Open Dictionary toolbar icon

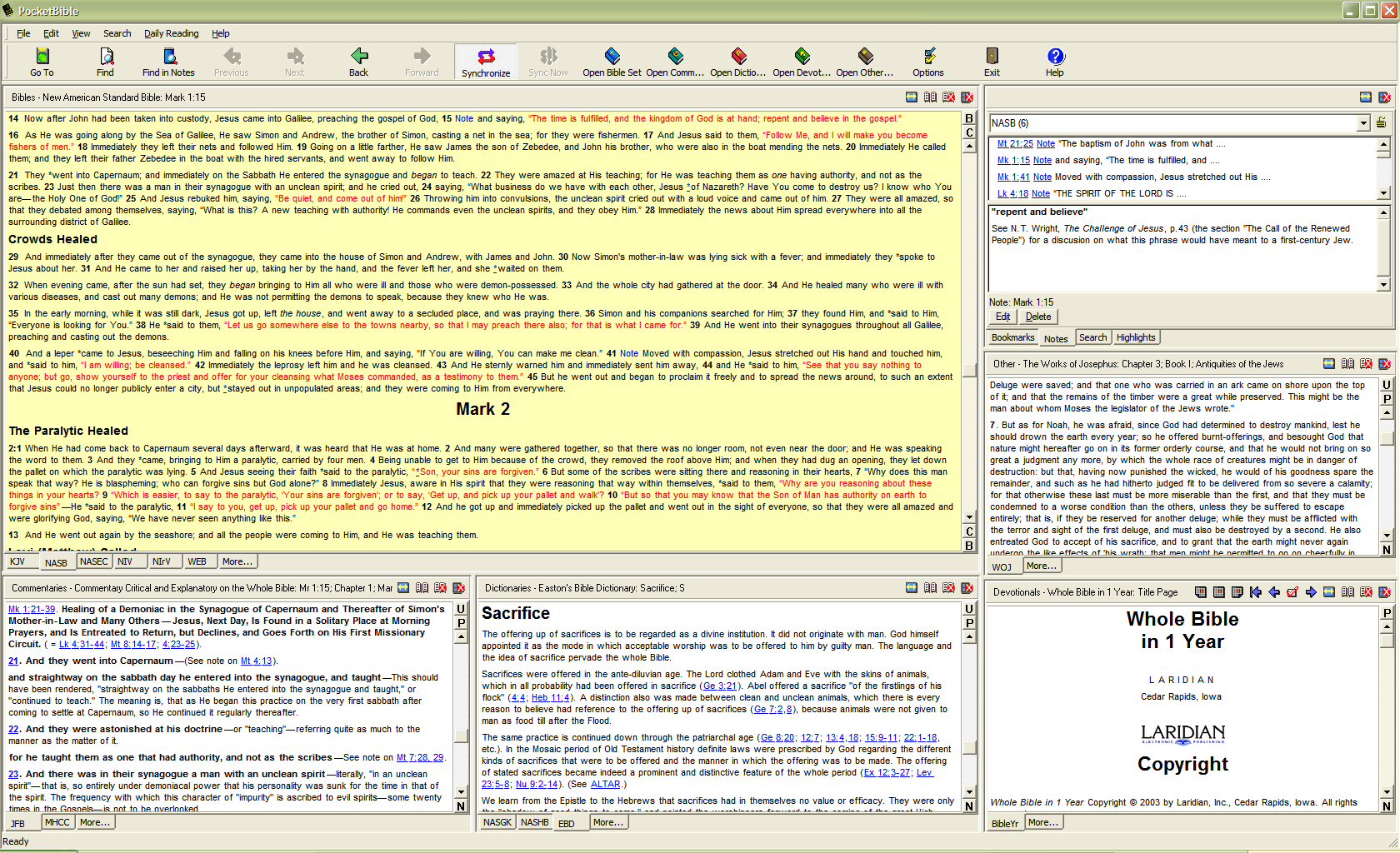[738, 62]
